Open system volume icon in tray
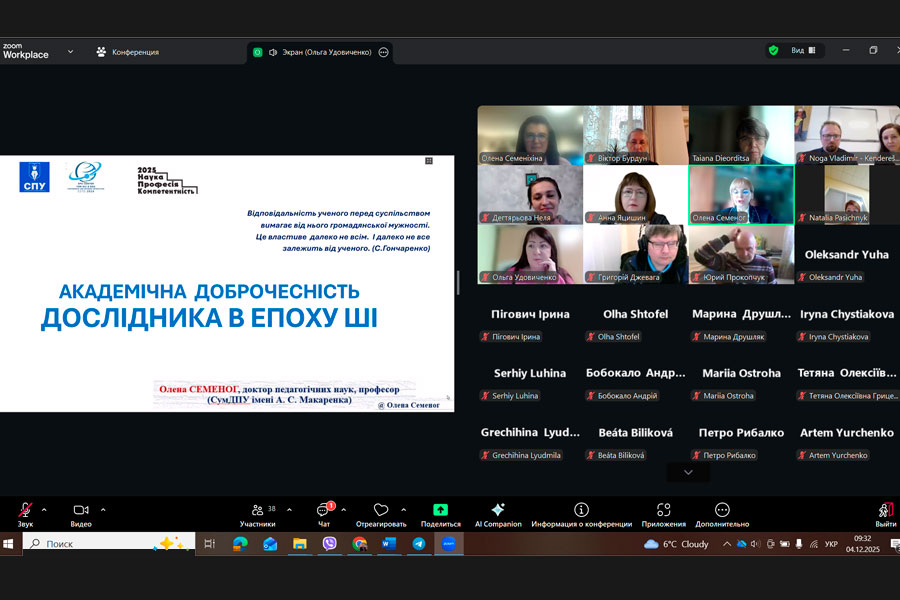 tap(755, 544)
